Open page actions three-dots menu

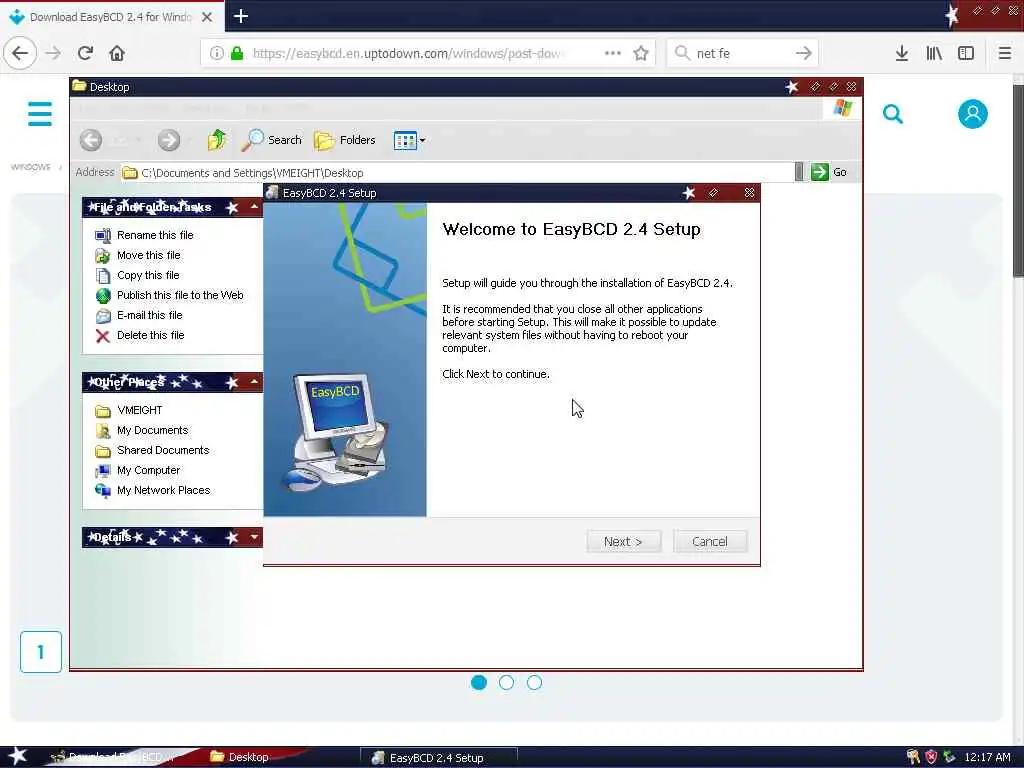click(613, 53)
